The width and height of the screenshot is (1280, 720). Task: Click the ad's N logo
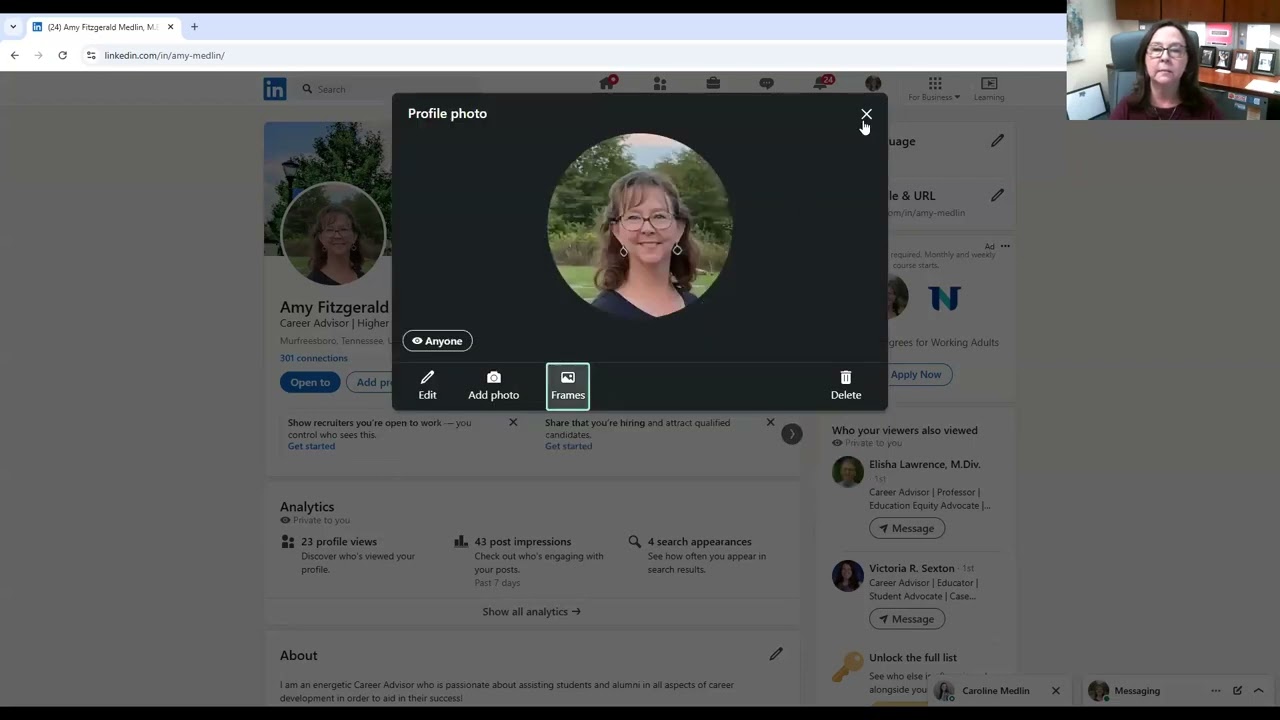tap(944, 298)
